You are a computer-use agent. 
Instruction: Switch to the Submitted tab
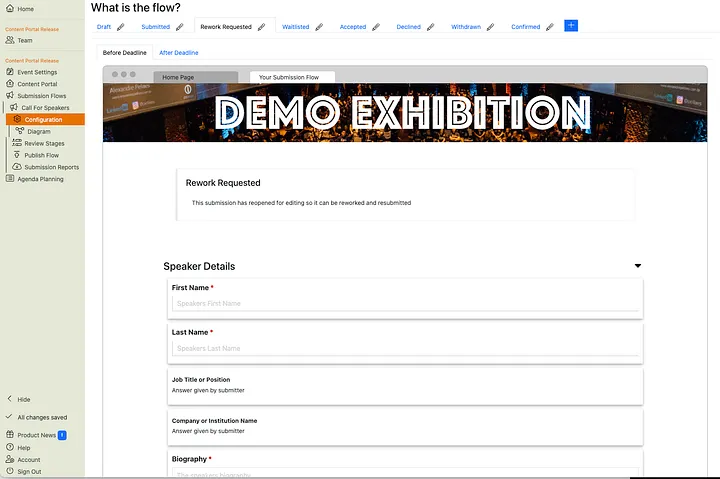pos(156,27)
